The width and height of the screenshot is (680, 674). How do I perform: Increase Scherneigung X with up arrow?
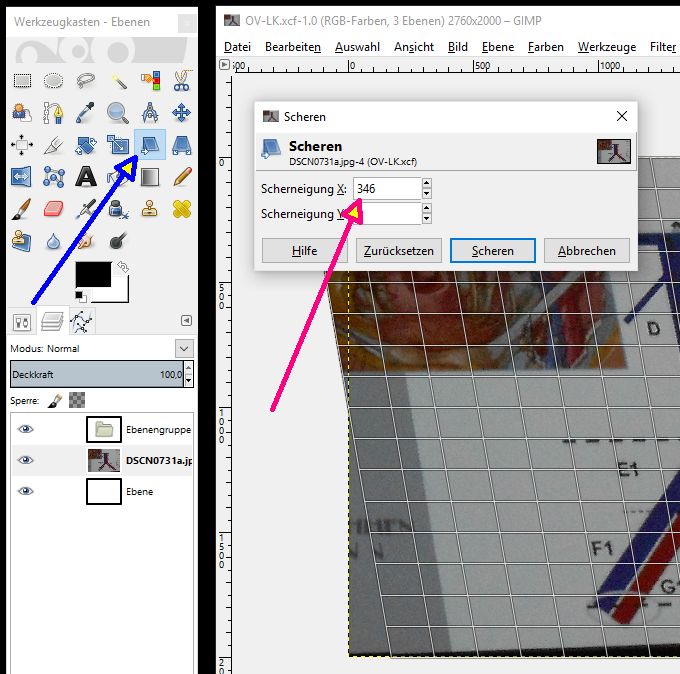tap(427, 183)
